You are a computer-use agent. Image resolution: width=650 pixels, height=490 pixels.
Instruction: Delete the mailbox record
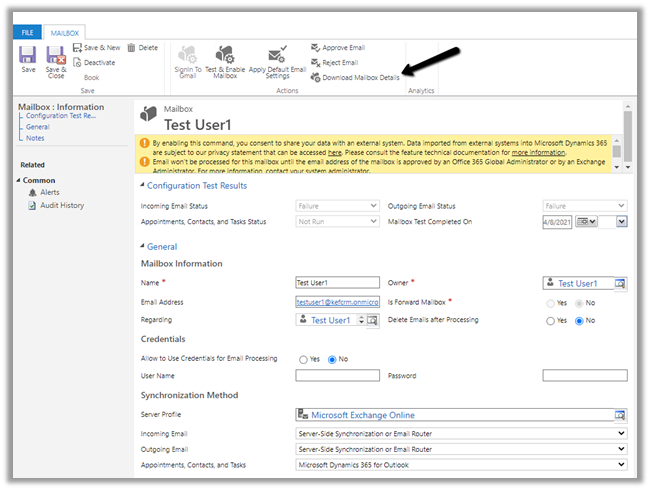point(142,47)
